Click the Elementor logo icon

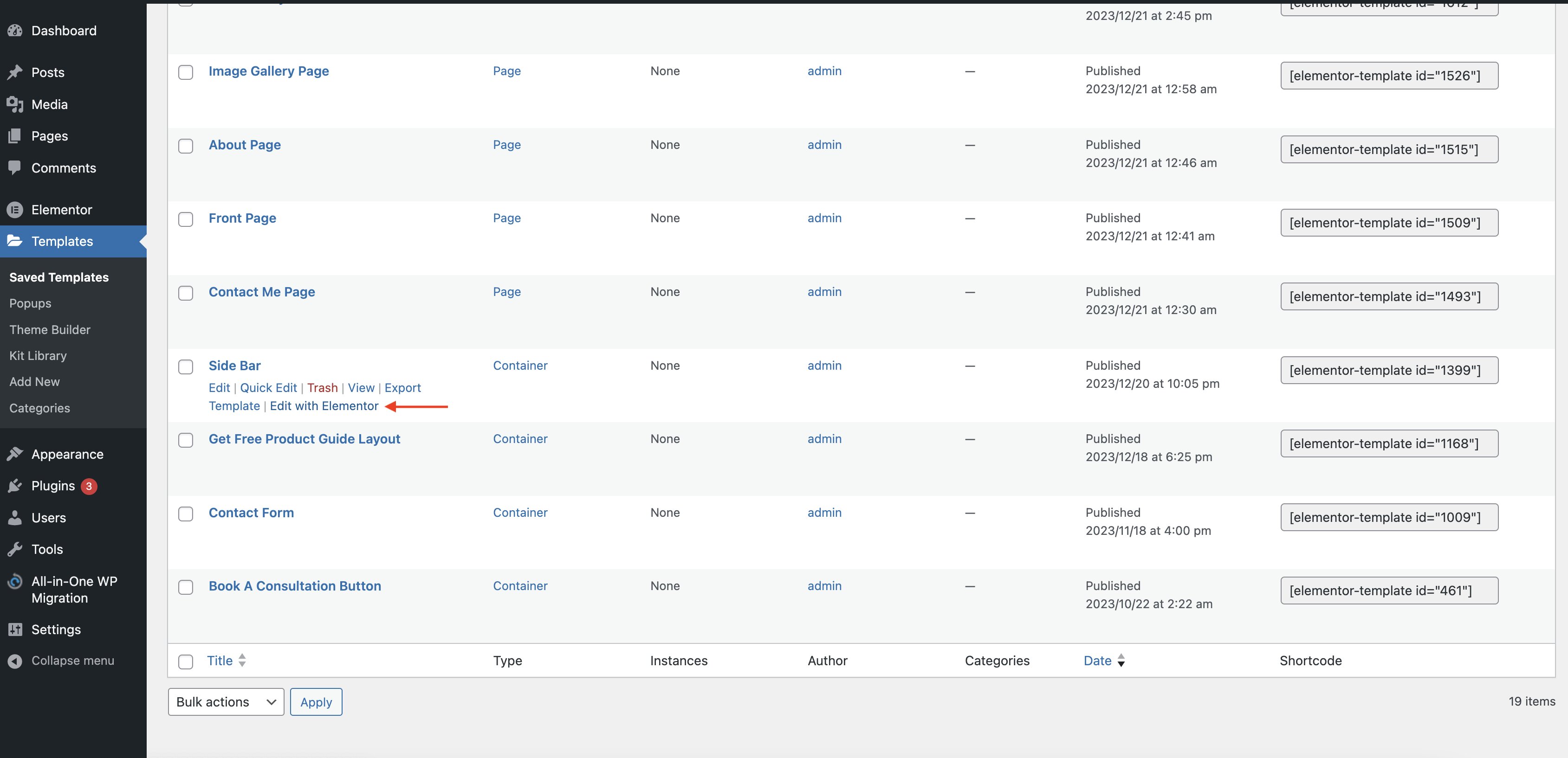point(15,210)
